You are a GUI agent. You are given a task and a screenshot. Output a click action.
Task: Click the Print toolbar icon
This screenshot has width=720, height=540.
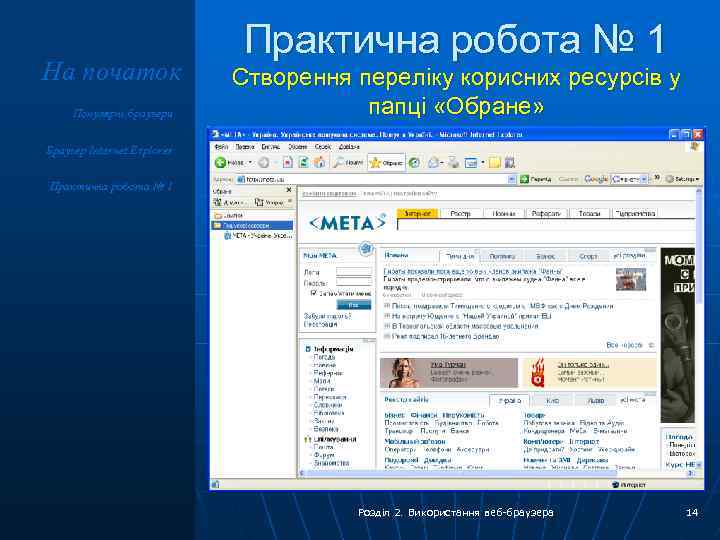click(454, 163)
